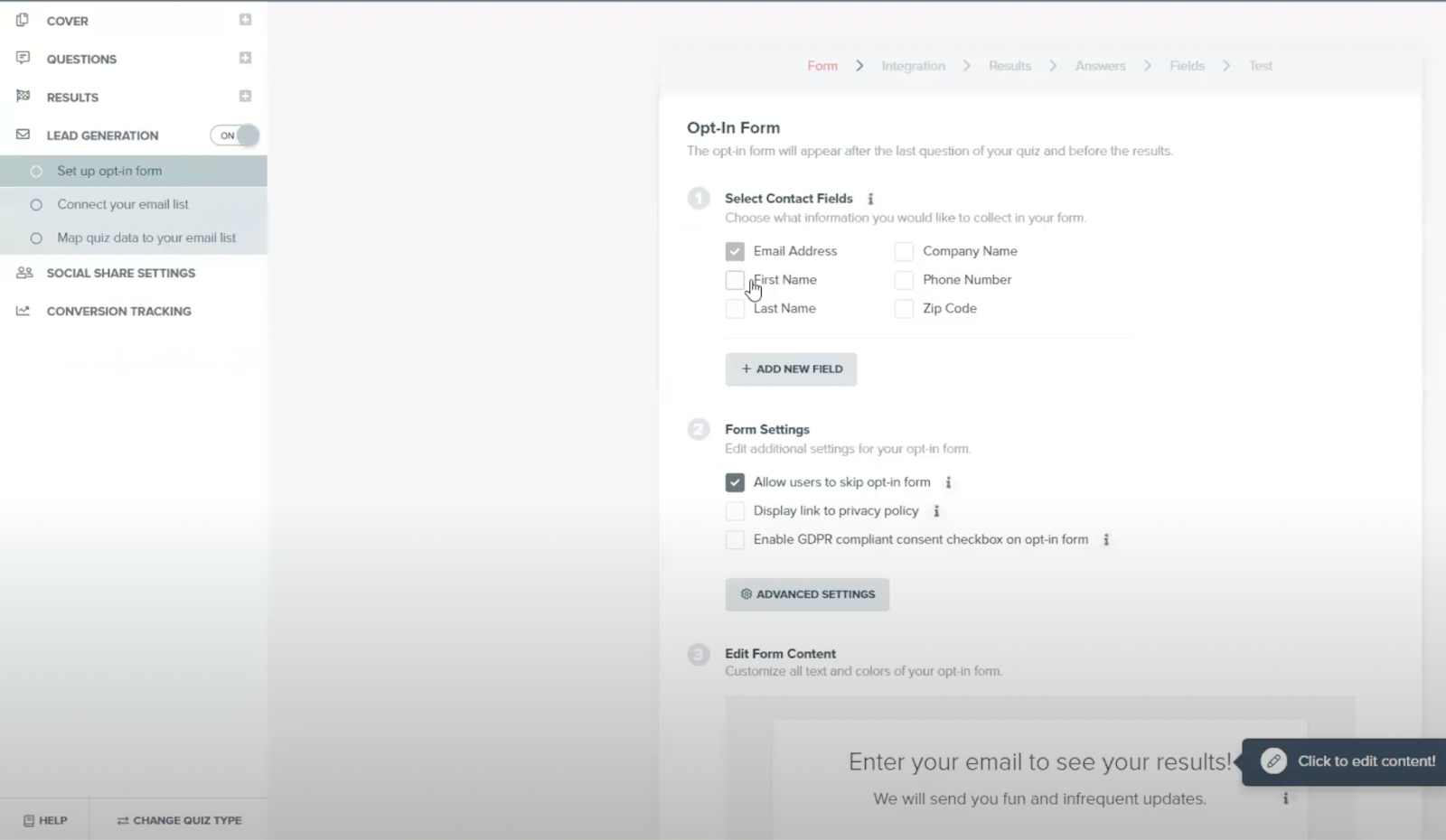Click the Help button at bottom left
This screenshot has height=840, width=1446.
(x=45, y=820)
